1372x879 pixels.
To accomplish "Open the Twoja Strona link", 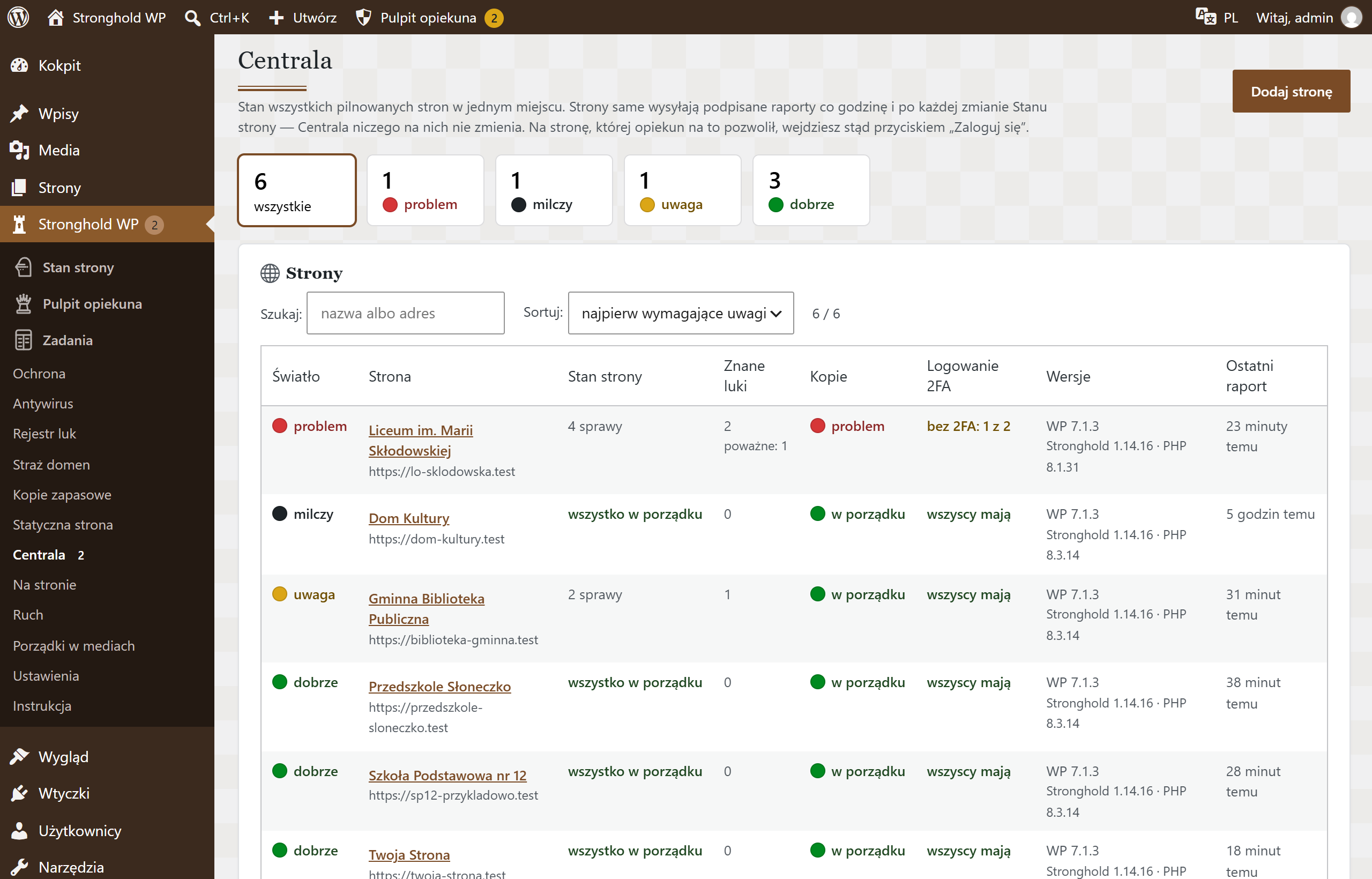I will coord(409,854).
